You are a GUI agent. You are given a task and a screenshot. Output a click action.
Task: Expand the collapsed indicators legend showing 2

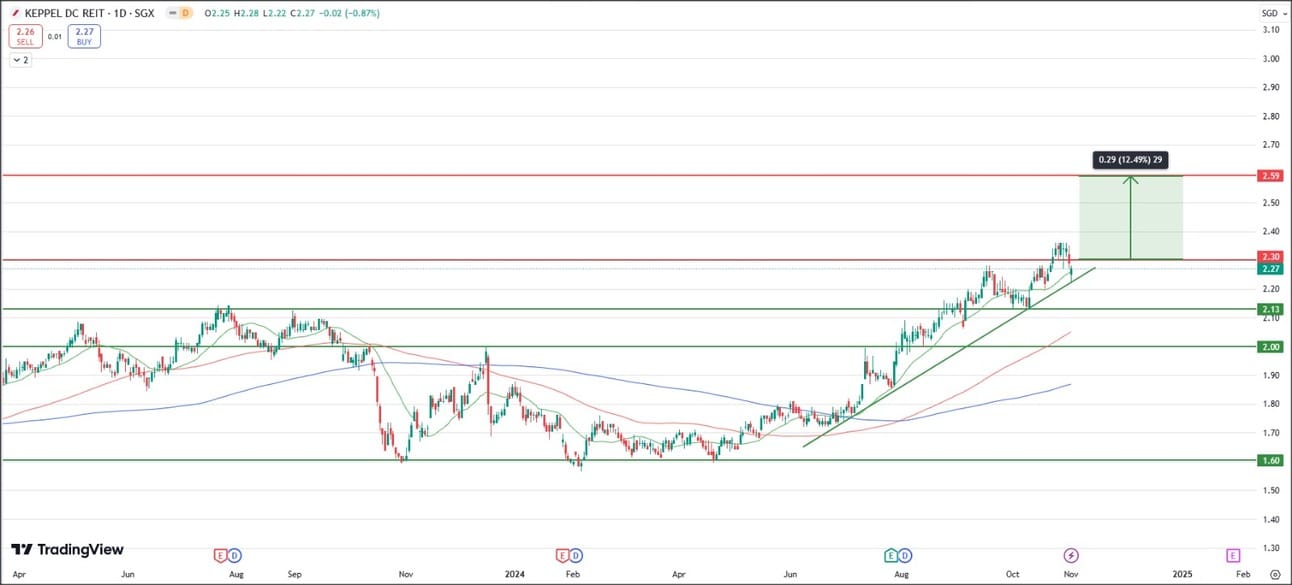coord(21,60)
